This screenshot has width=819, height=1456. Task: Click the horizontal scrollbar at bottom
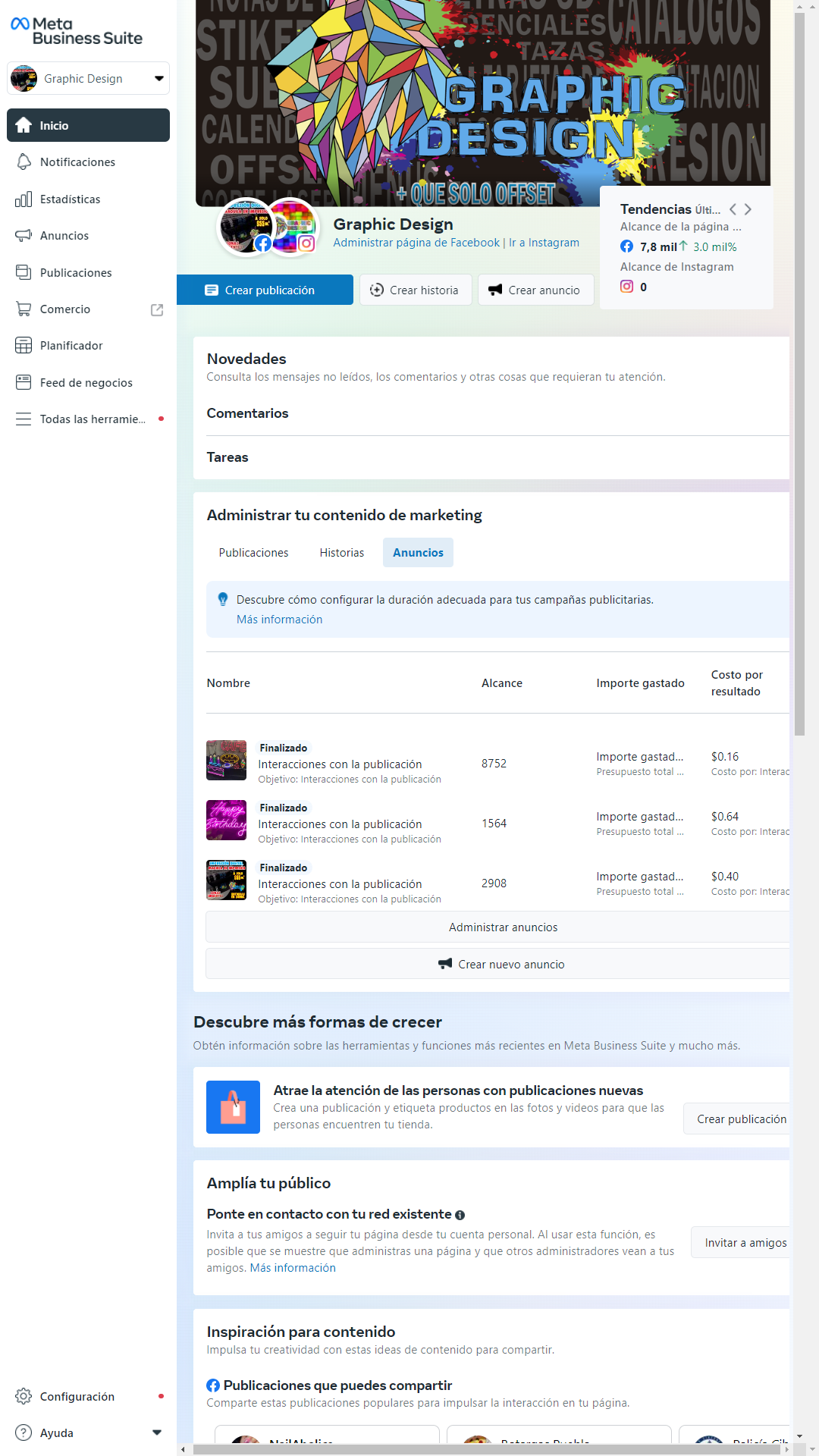tap(488, 1449)
